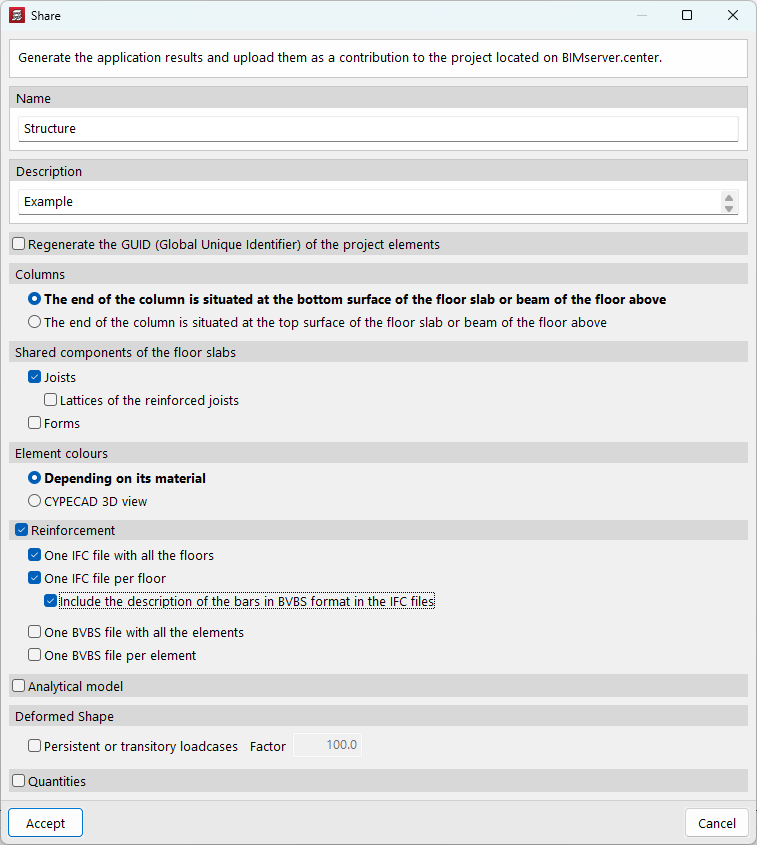Enable the Quantities section checkbox
Image resolution: width=757 pixels, height=845 pixels.
click(19, 781)
